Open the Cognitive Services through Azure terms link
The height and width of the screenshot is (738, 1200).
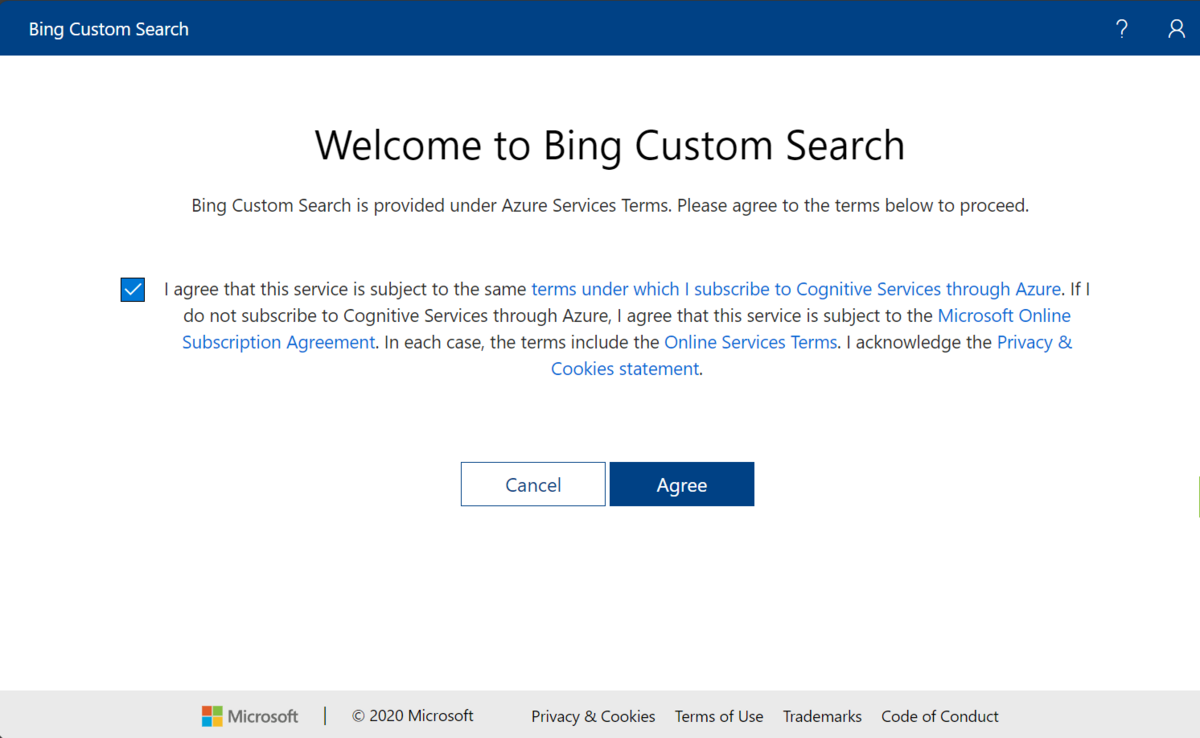pyautogui.click(x=796, y=289)
